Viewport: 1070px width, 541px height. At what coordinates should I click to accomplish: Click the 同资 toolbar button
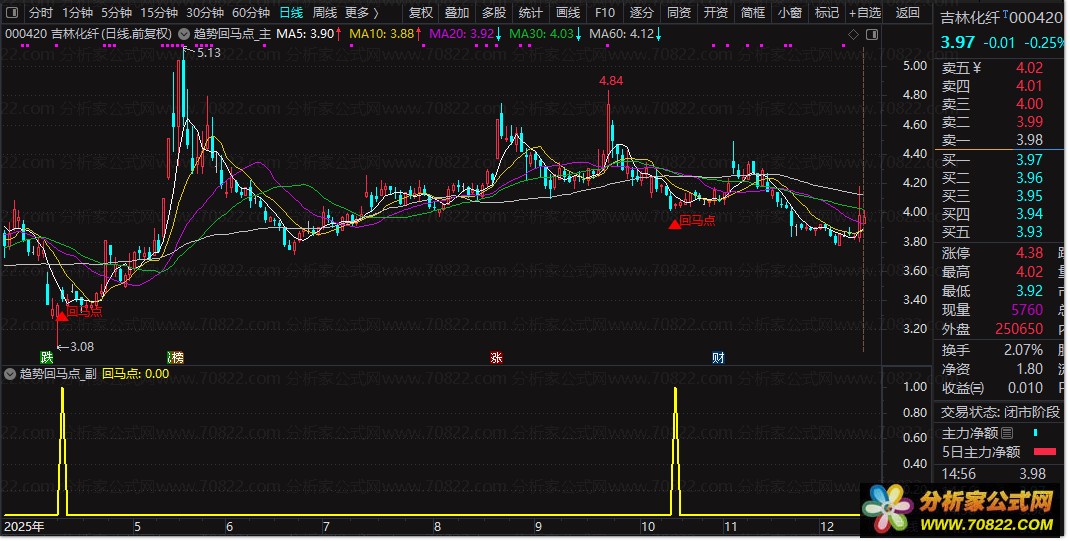pos(679,12)
